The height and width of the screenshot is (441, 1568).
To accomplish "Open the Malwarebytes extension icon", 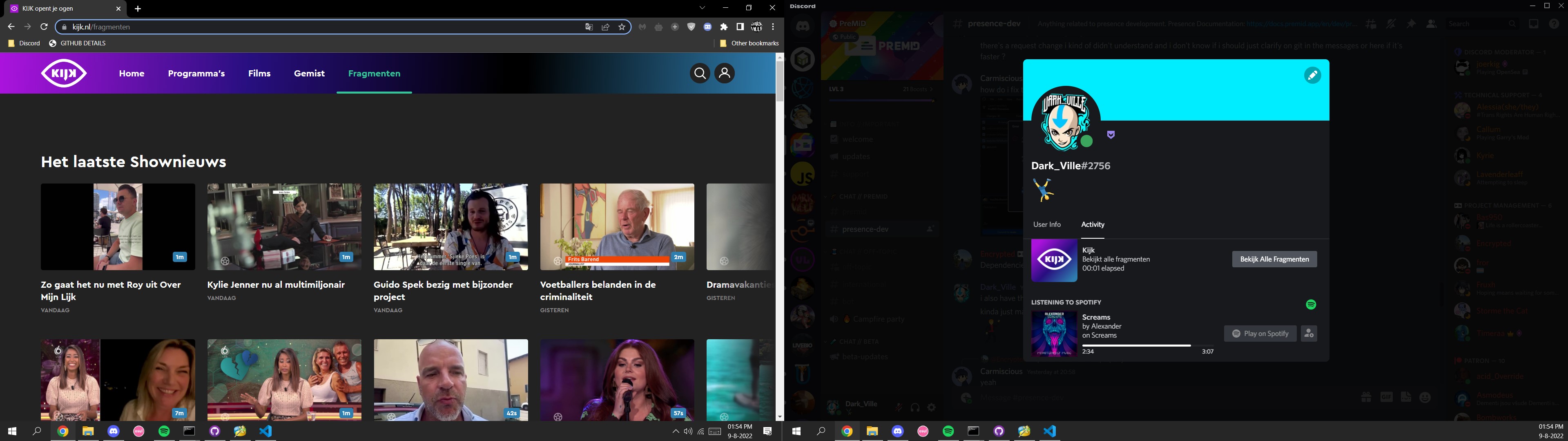I will 642,27.
